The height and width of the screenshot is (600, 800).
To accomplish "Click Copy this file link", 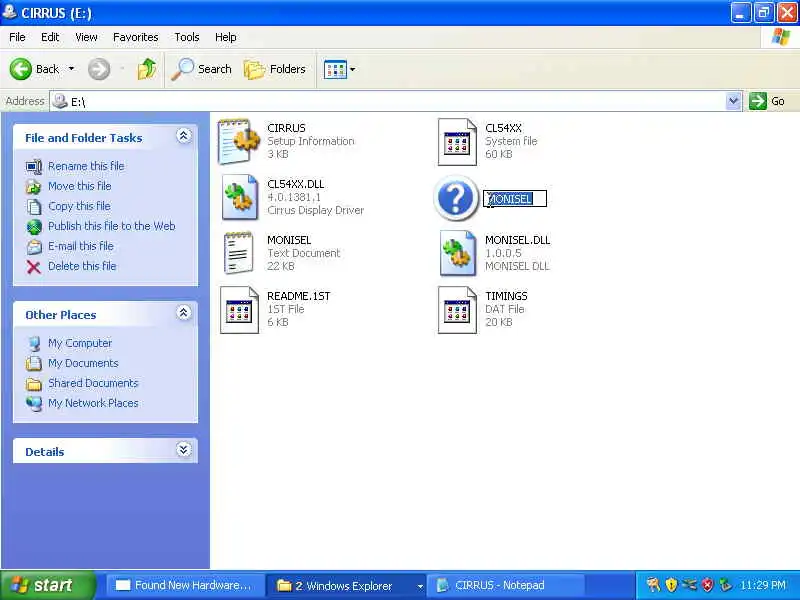I will [x=79, y=206].
